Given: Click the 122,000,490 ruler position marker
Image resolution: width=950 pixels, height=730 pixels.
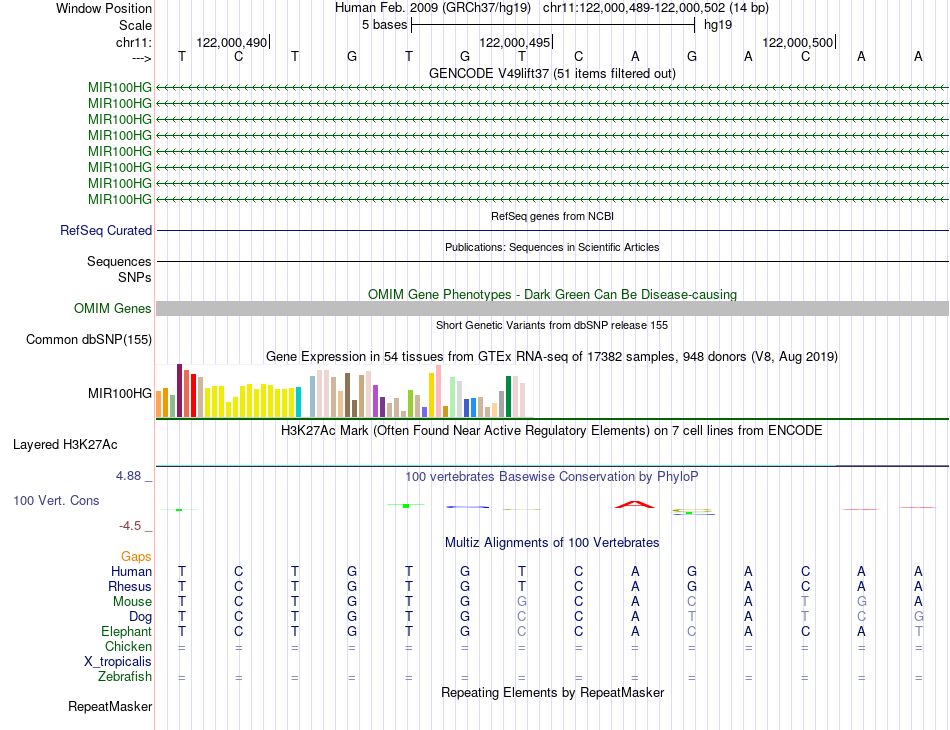Looking at the screenshot, I should (x=232, y=42).
